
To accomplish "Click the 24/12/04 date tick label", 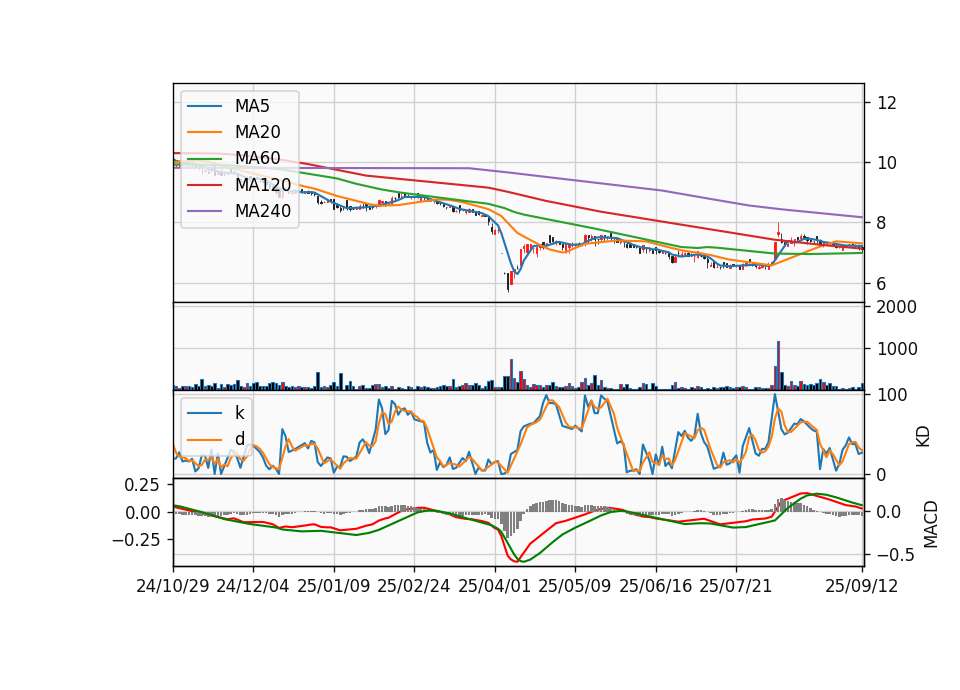I will (x=253, y=586).
